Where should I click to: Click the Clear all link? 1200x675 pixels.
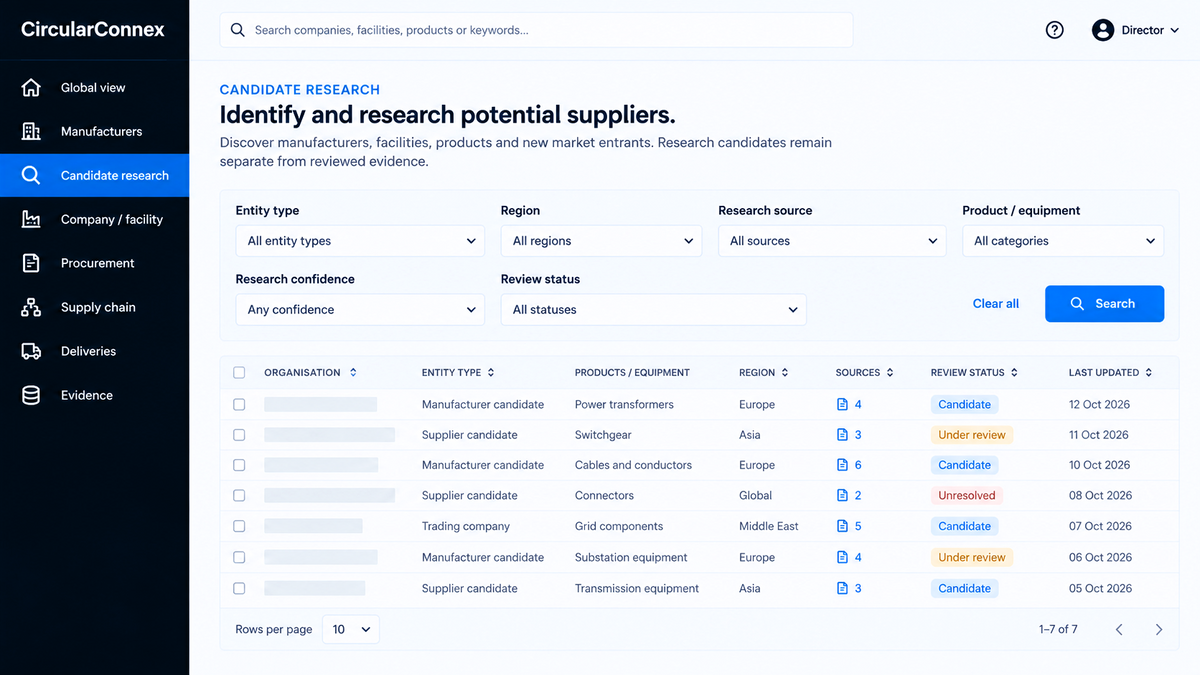click(x=996, y=304)
